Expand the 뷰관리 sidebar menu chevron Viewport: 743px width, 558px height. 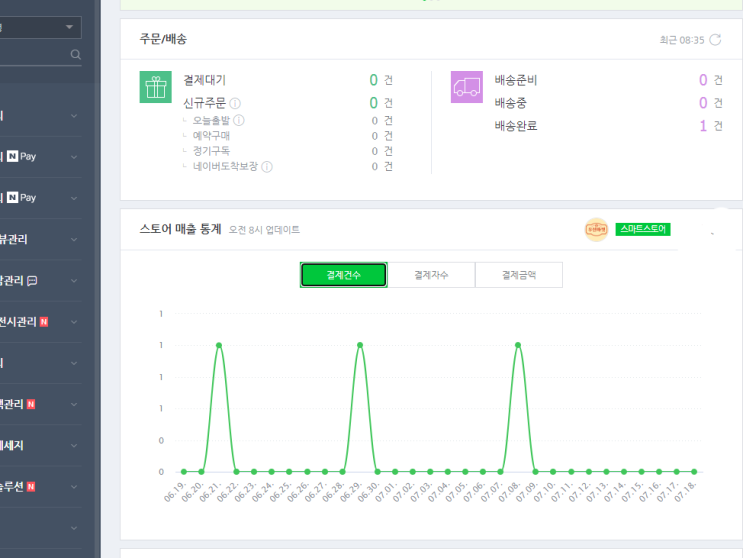coord(74,240)
